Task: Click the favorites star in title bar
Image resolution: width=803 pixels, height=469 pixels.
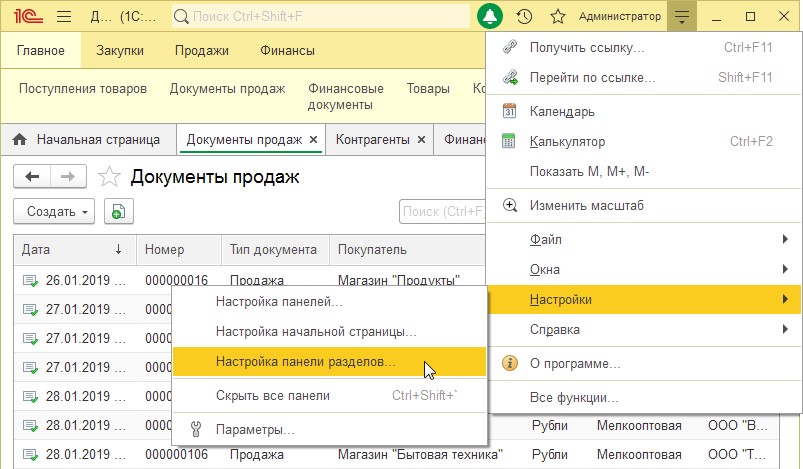Action: [x=558, y=17]
